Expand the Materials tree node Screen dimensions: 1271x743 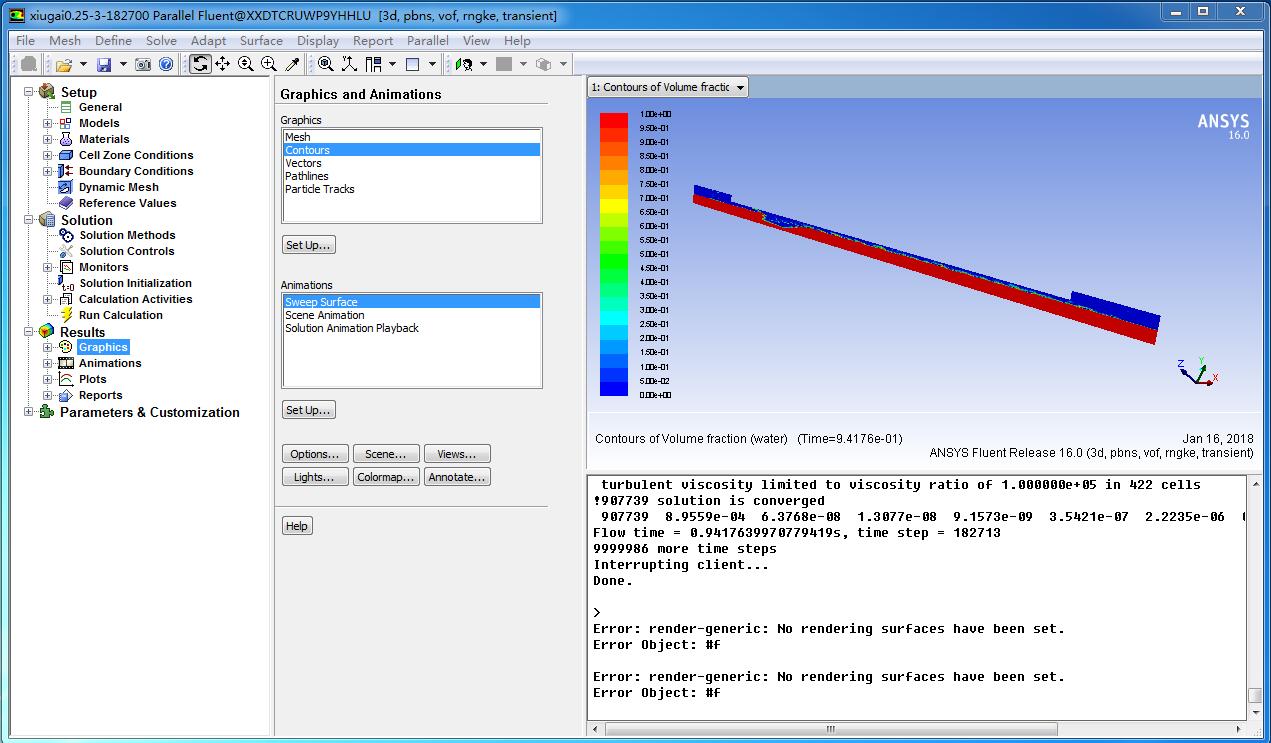(x=47, y=139)
